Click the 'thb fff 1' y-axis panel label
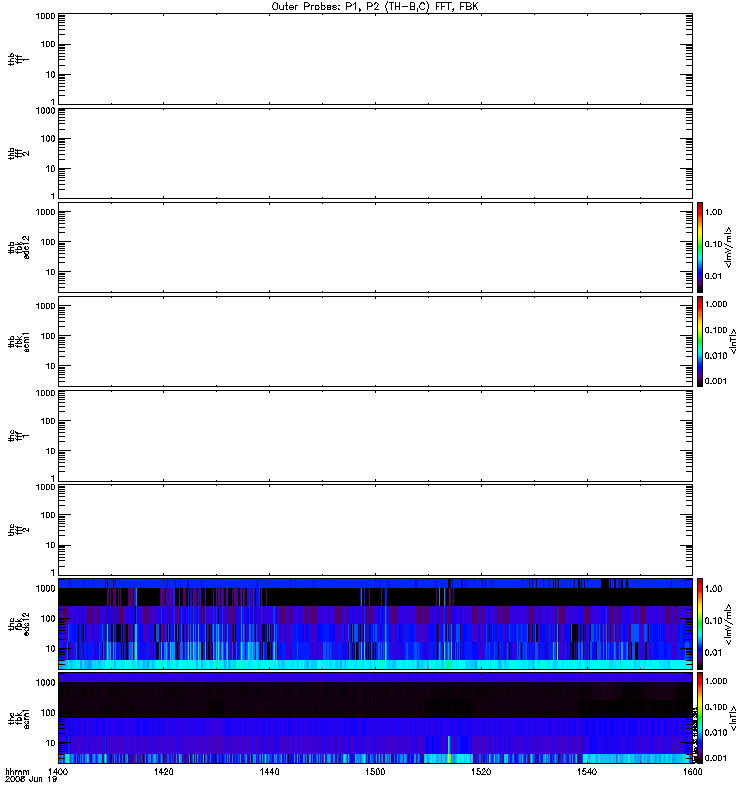 click(18, 59)
